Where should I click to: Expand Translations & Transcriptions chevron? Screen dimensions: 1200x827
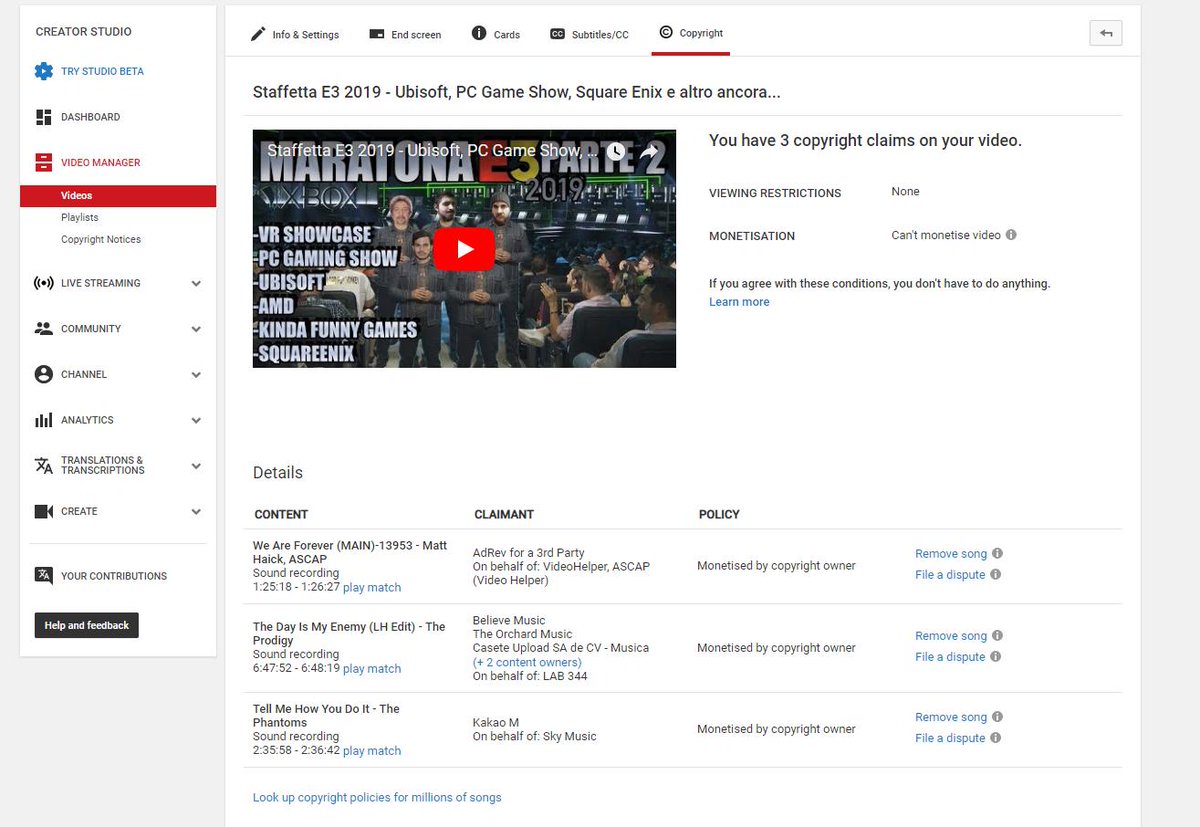pyautogui.click(x=196, y=466)
